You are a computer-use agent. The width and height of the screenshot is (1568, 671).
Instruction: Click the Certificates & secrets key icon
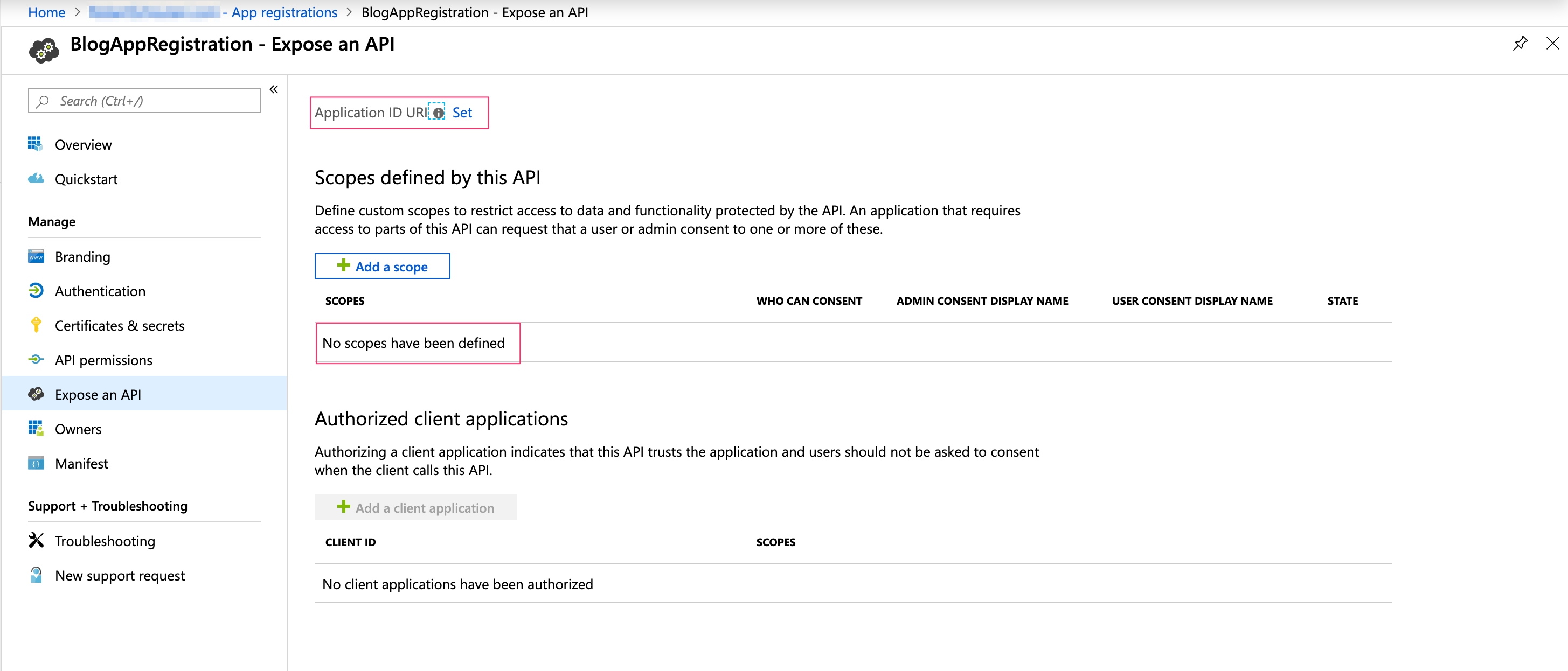(x=36, y=325)
